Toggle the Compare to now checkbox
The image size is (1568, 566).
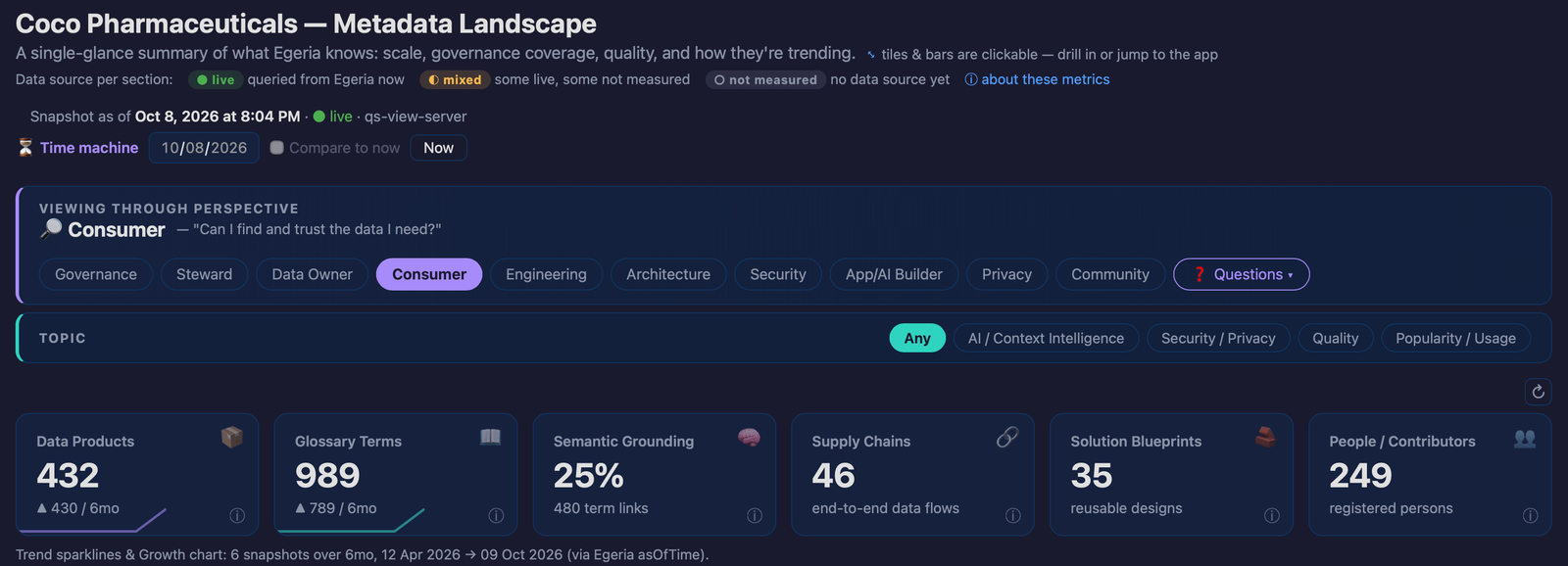click(x=277, y=148)
